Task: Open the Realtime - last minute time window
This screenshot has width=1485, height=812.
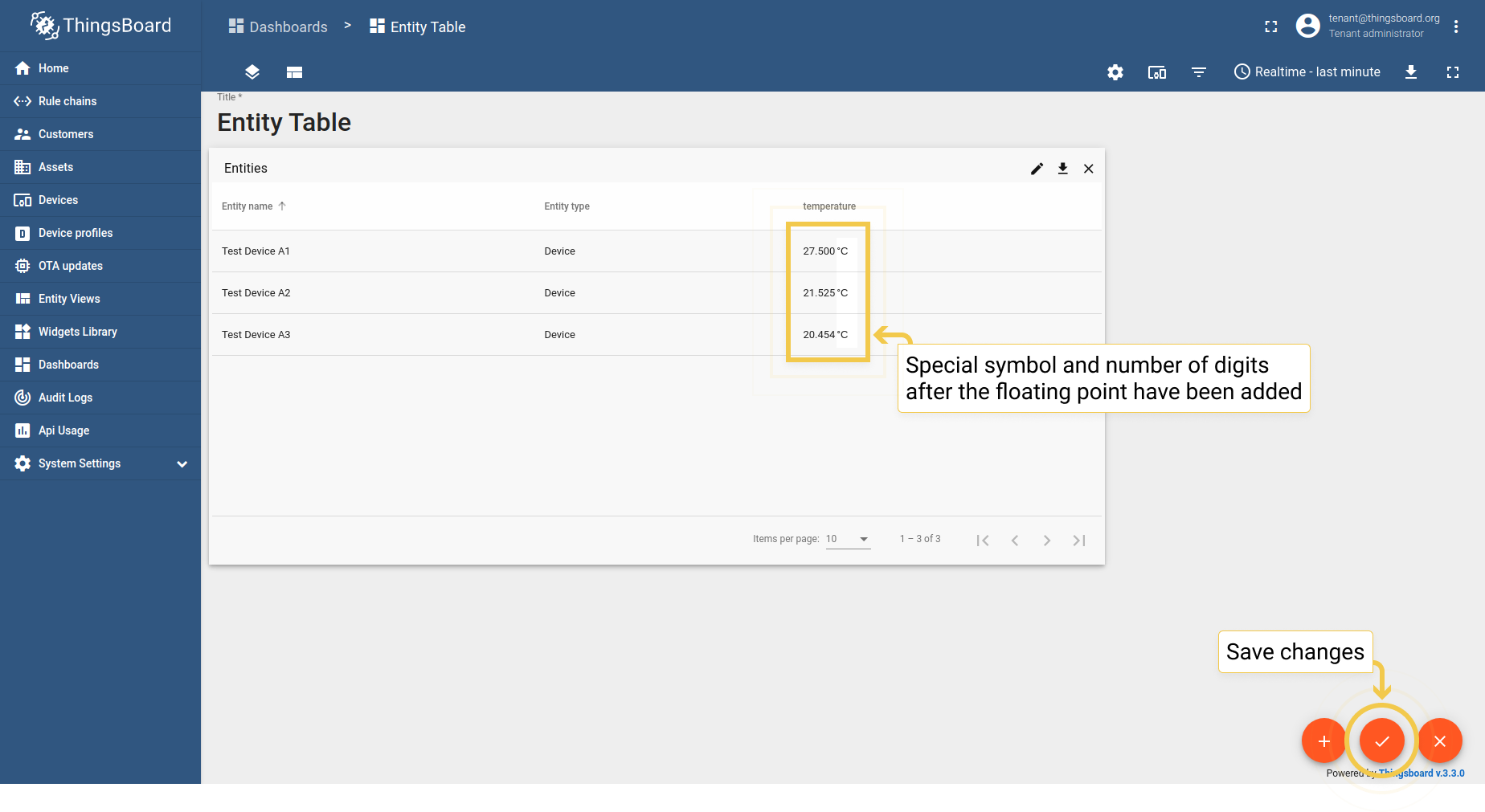Action: pyautogui.click(x=1307, y=72)
